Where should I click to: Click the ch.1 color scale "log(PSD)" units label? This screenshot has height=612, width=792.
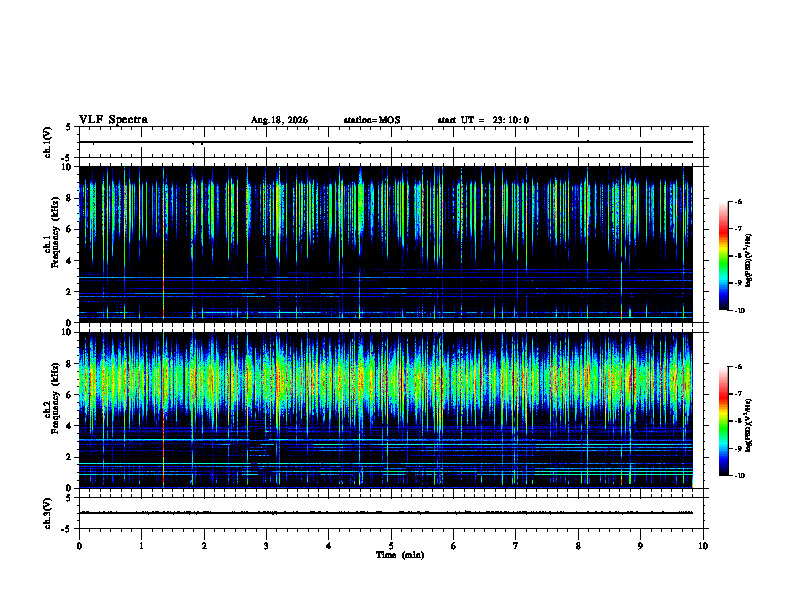click(x=749, y=261)
